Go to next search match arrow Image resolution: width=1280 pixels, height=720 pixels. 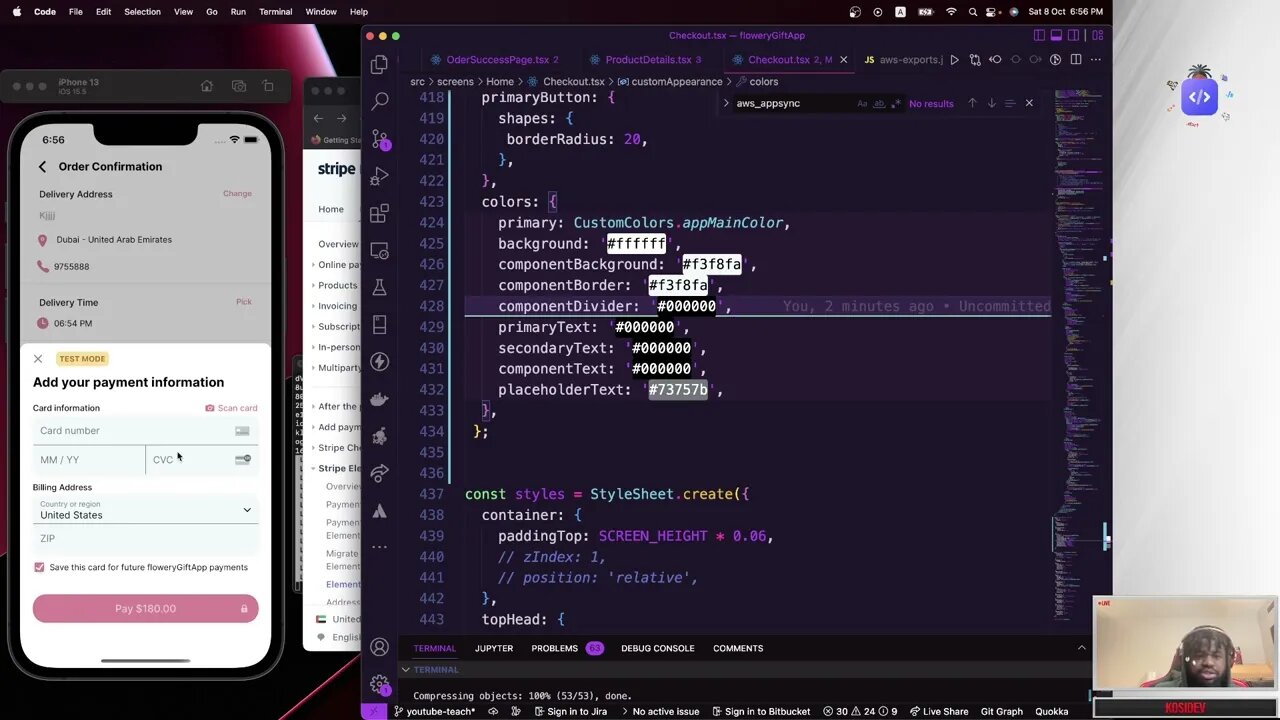(x=991, y=103)
